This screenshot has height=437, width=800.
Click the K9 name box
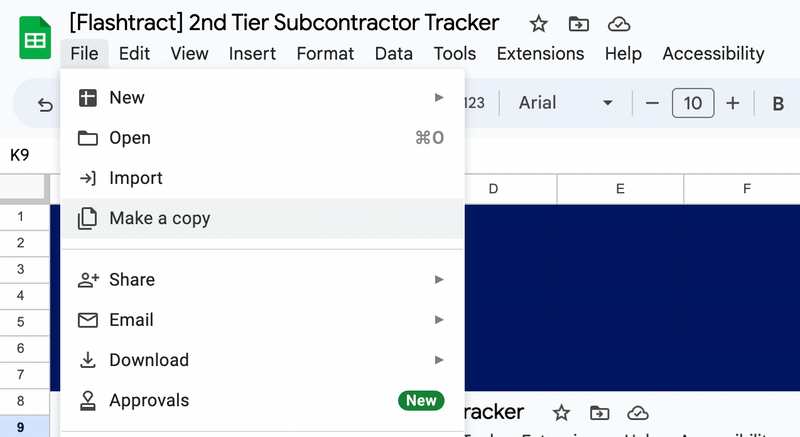[20, 155]
